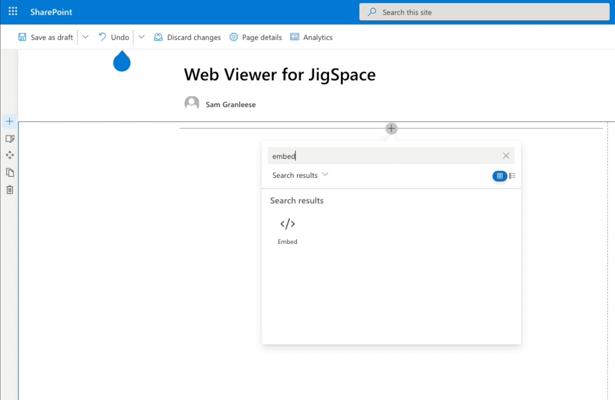
Task: Click Save as draft
Action: [x=45, y=37]
